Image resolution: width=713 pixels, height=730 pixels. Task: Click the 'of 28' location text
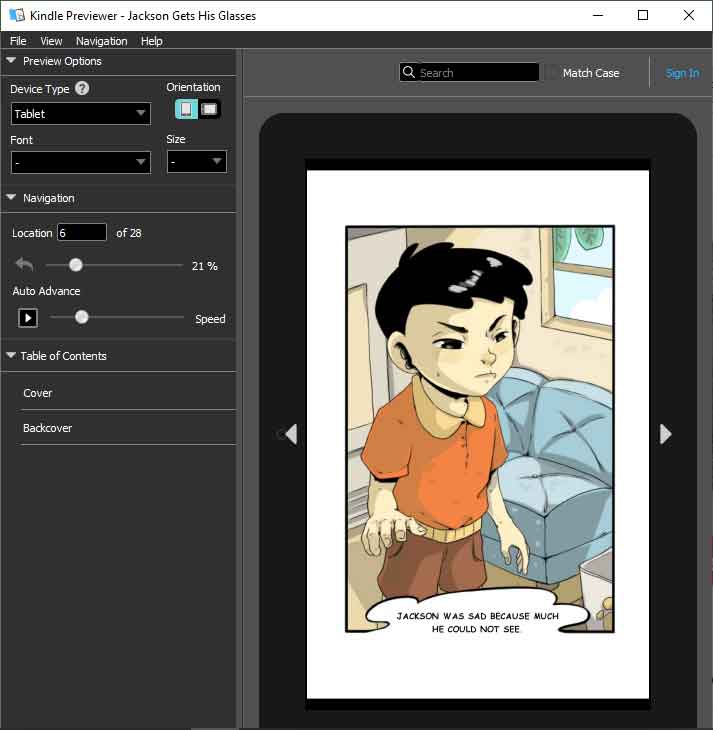(129, 233)
